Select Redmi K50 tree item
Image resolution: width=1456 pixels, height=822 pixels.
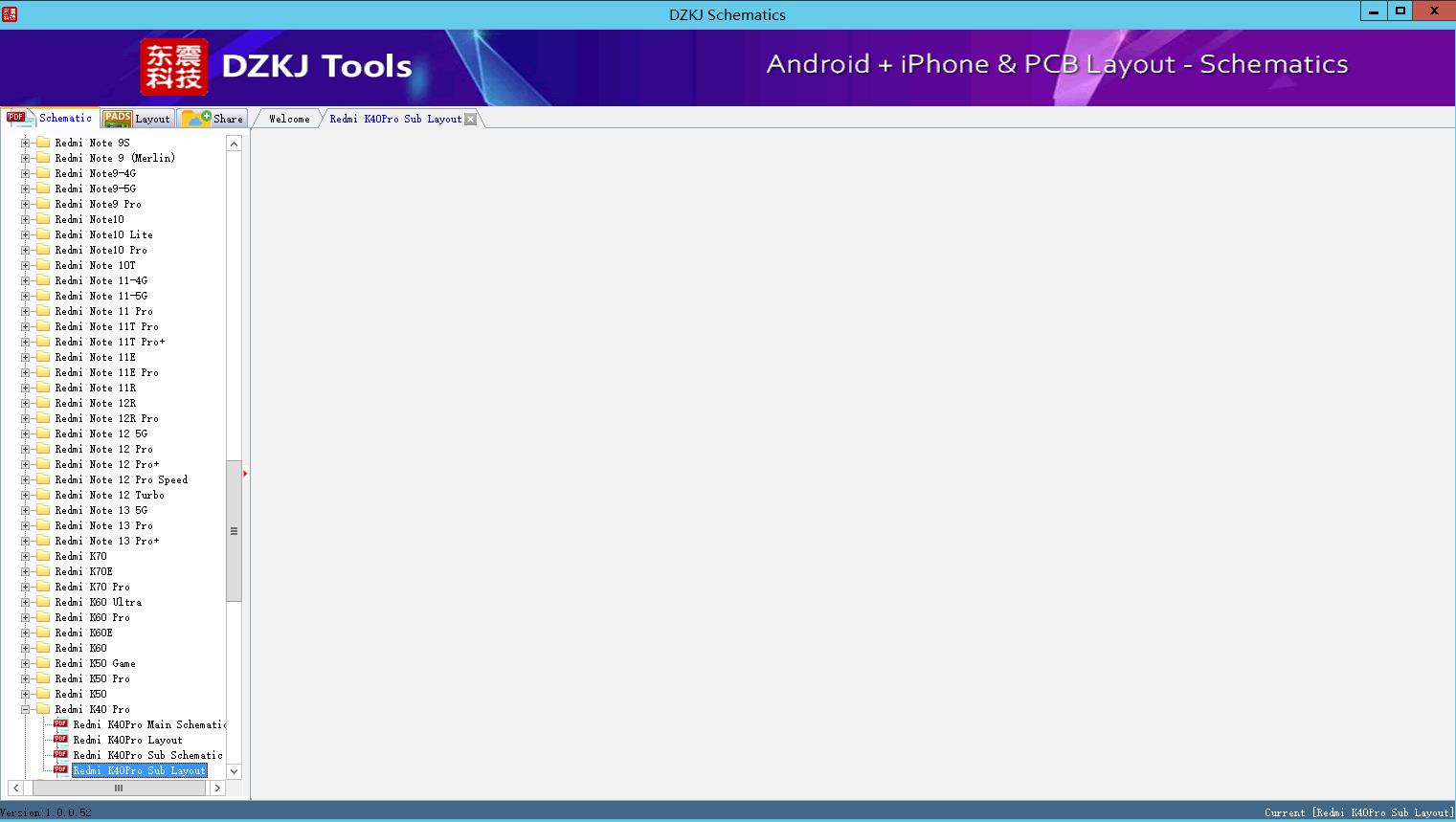(81, 694)
